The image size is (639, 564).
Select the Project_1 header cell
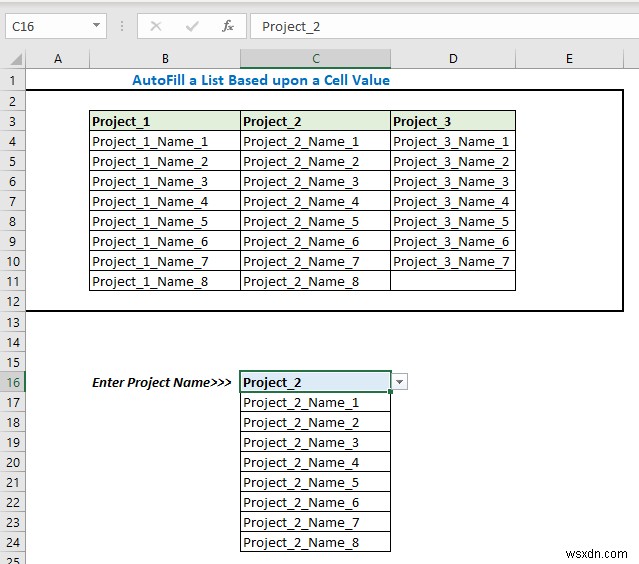[x=165, y=121]
